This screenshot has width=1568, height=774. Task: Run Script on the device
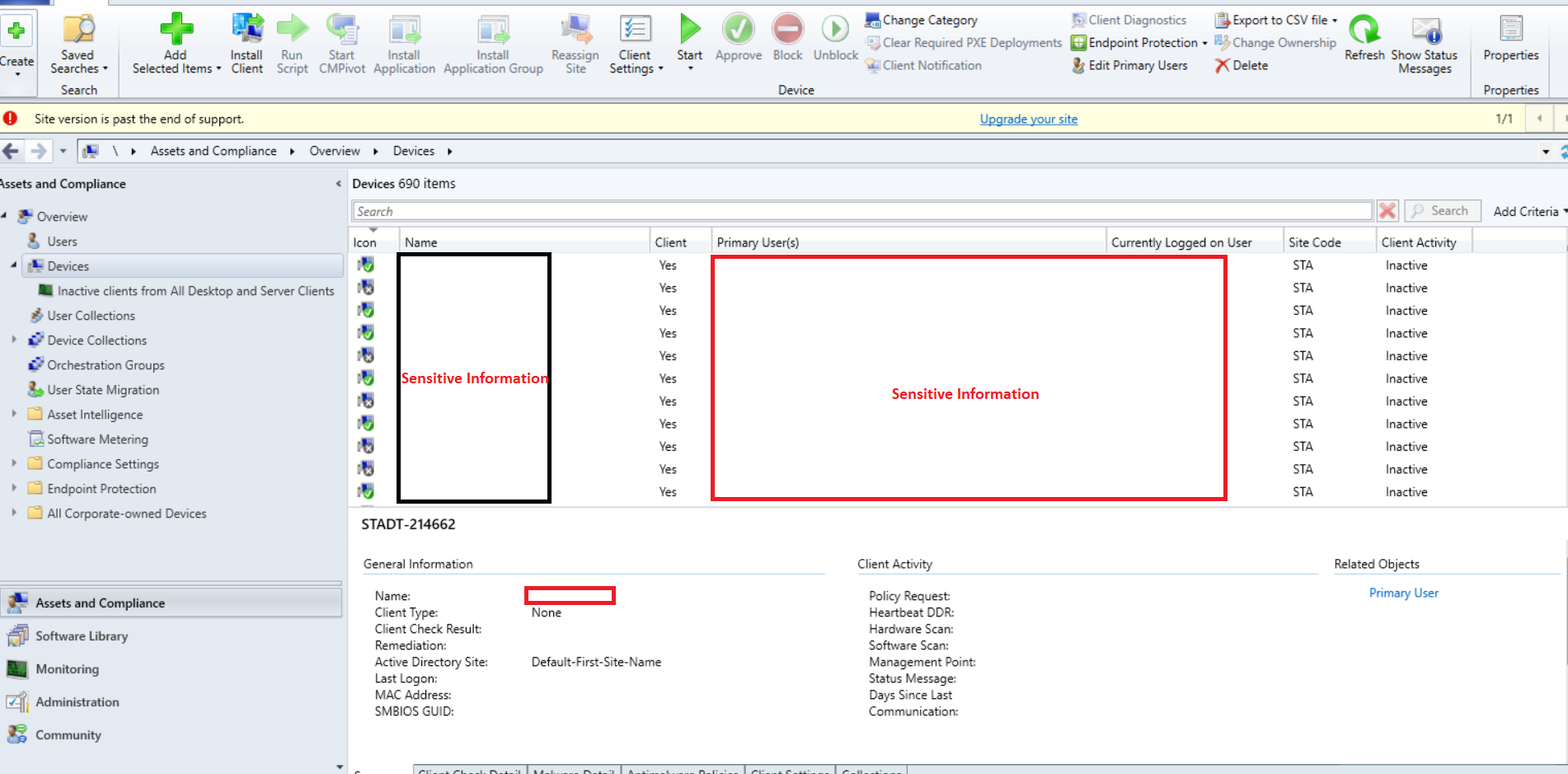coord(292,41)
